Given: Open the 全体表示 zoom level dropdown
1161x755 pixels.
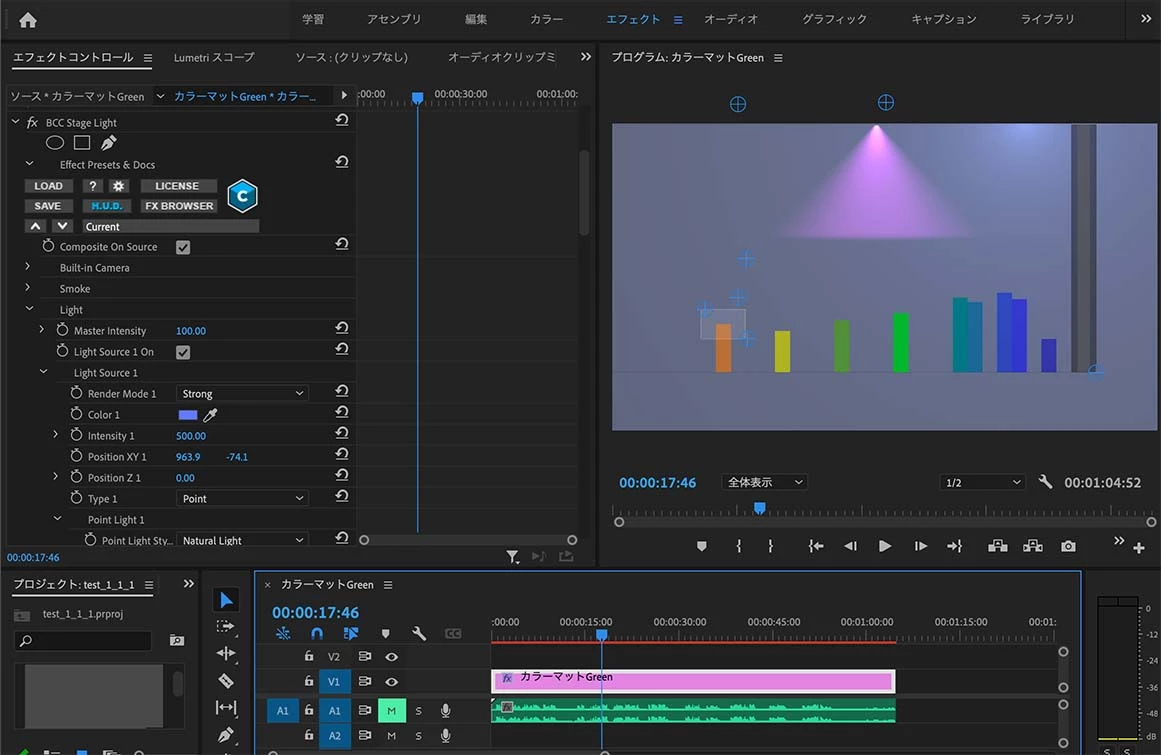Looking at the screenshot, I should pyautogui.click(x=764, y=482).
